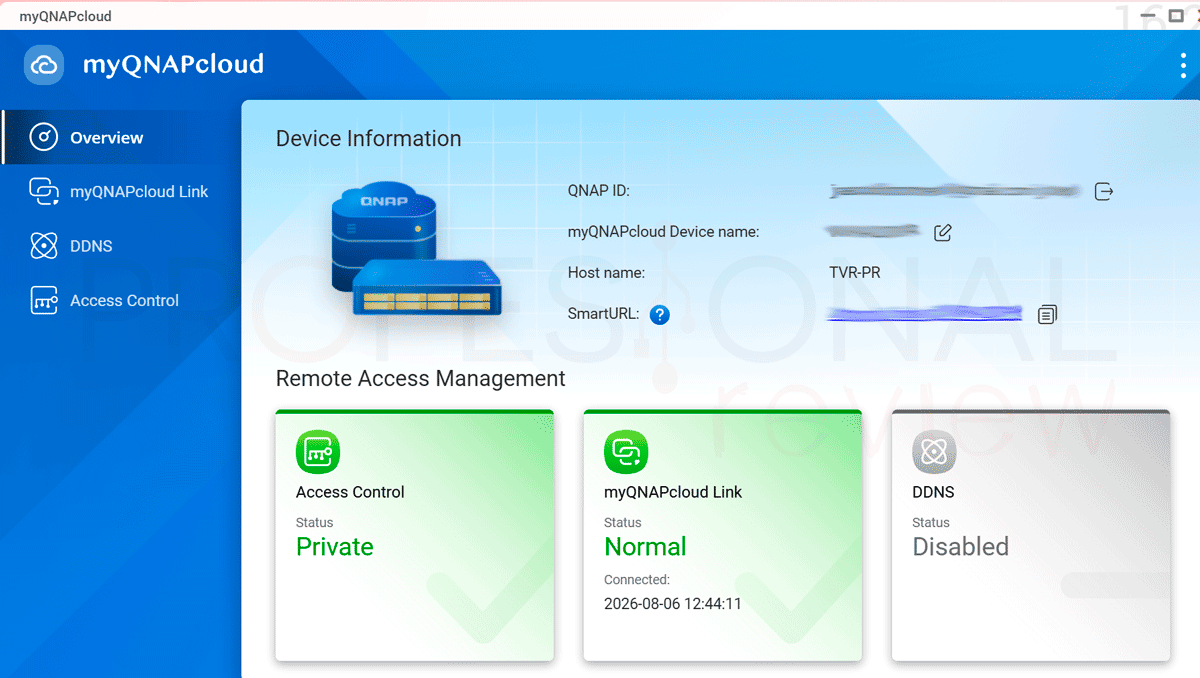
Task: Click the Device Information heading
Action: [369, 139]
